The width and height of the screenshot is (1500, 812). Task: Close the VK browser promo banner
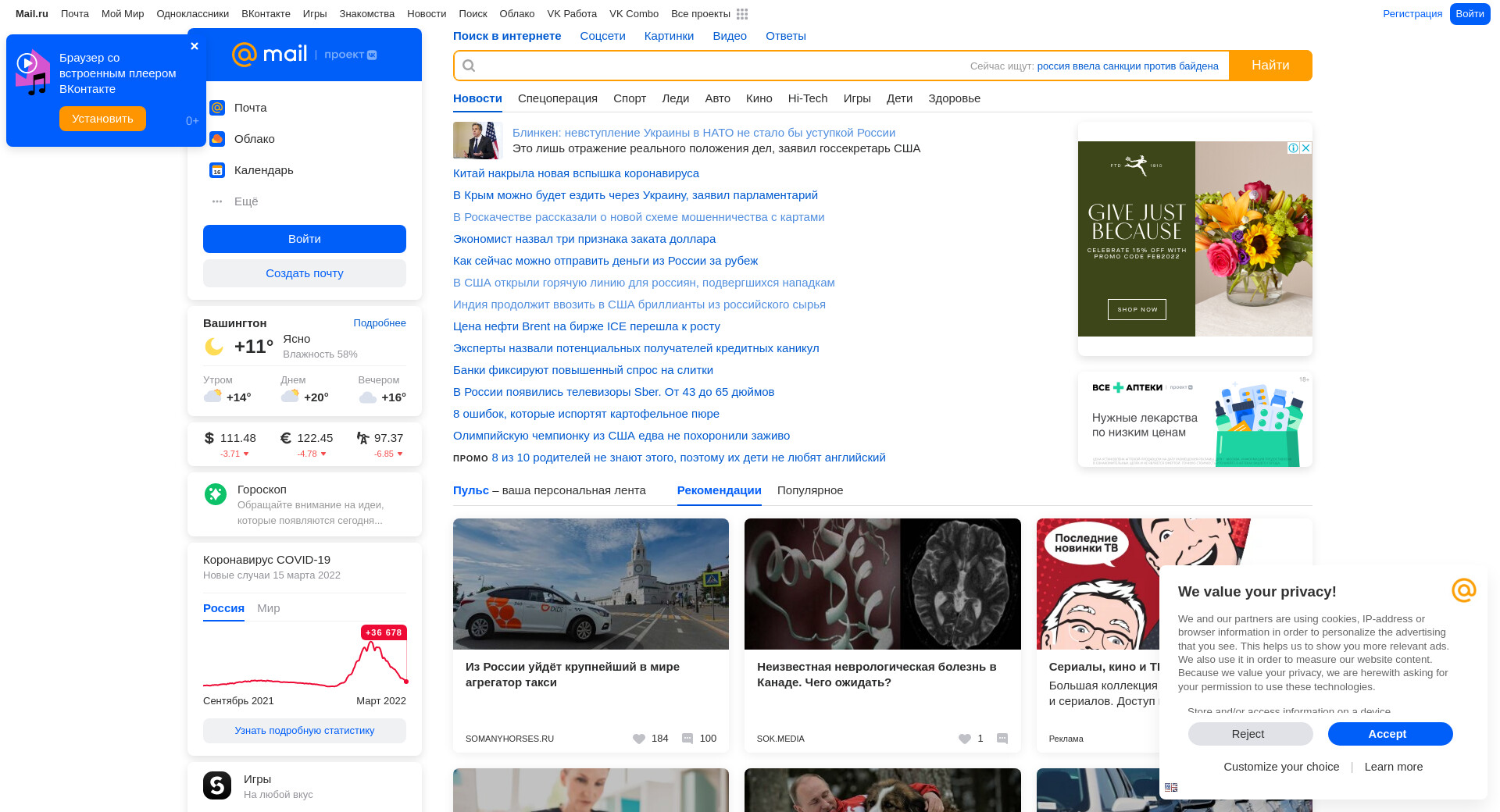click(195, 46)
